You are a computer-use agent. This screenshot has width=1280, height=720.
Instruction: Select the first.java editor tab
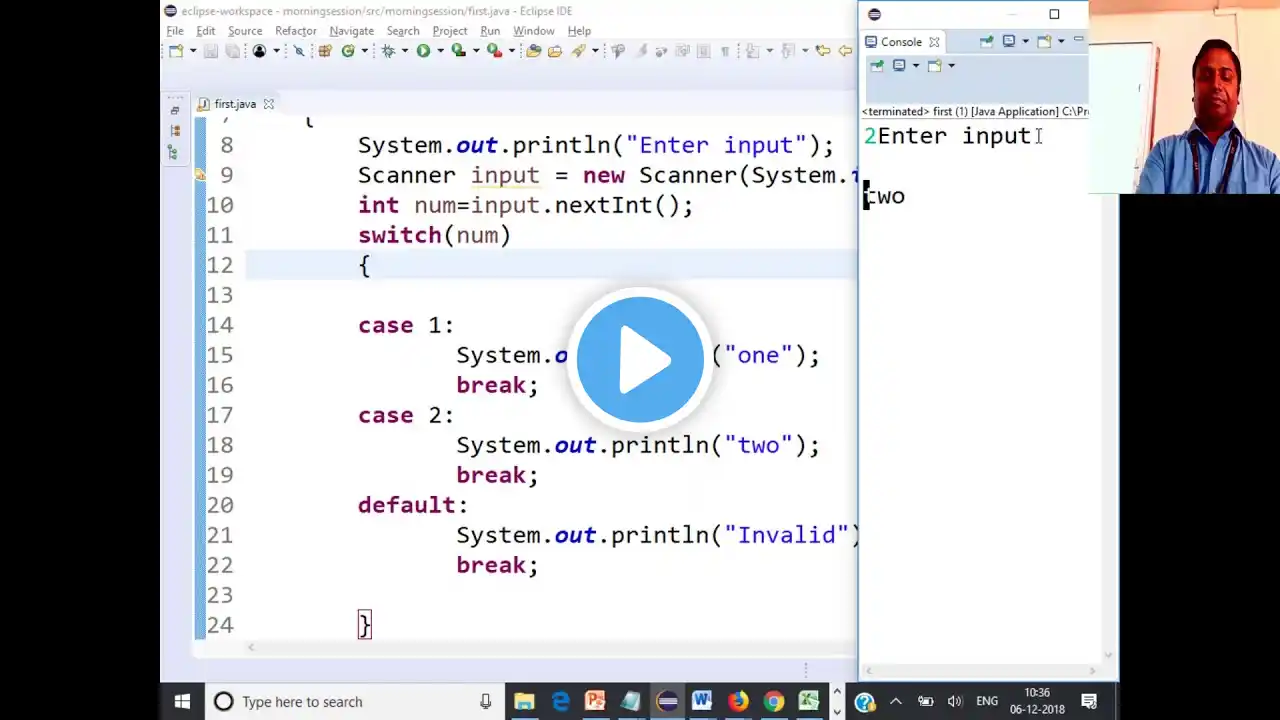(x=234, y=104)
